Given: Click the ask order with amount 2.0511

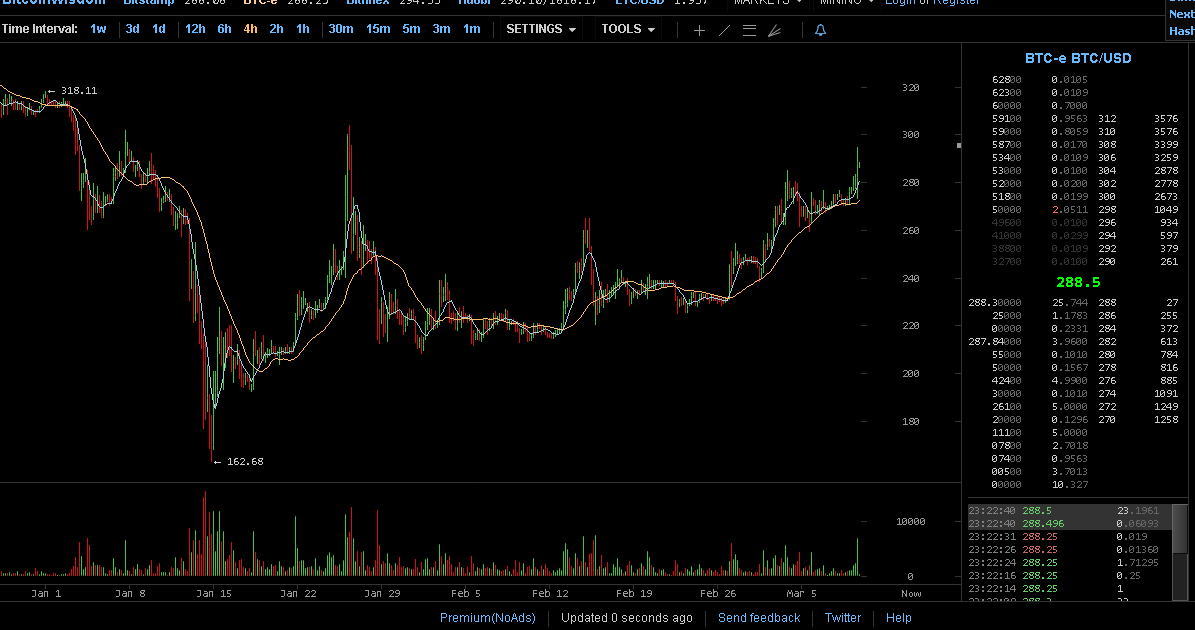Looking at the screenshot, I should [1040, 209].
